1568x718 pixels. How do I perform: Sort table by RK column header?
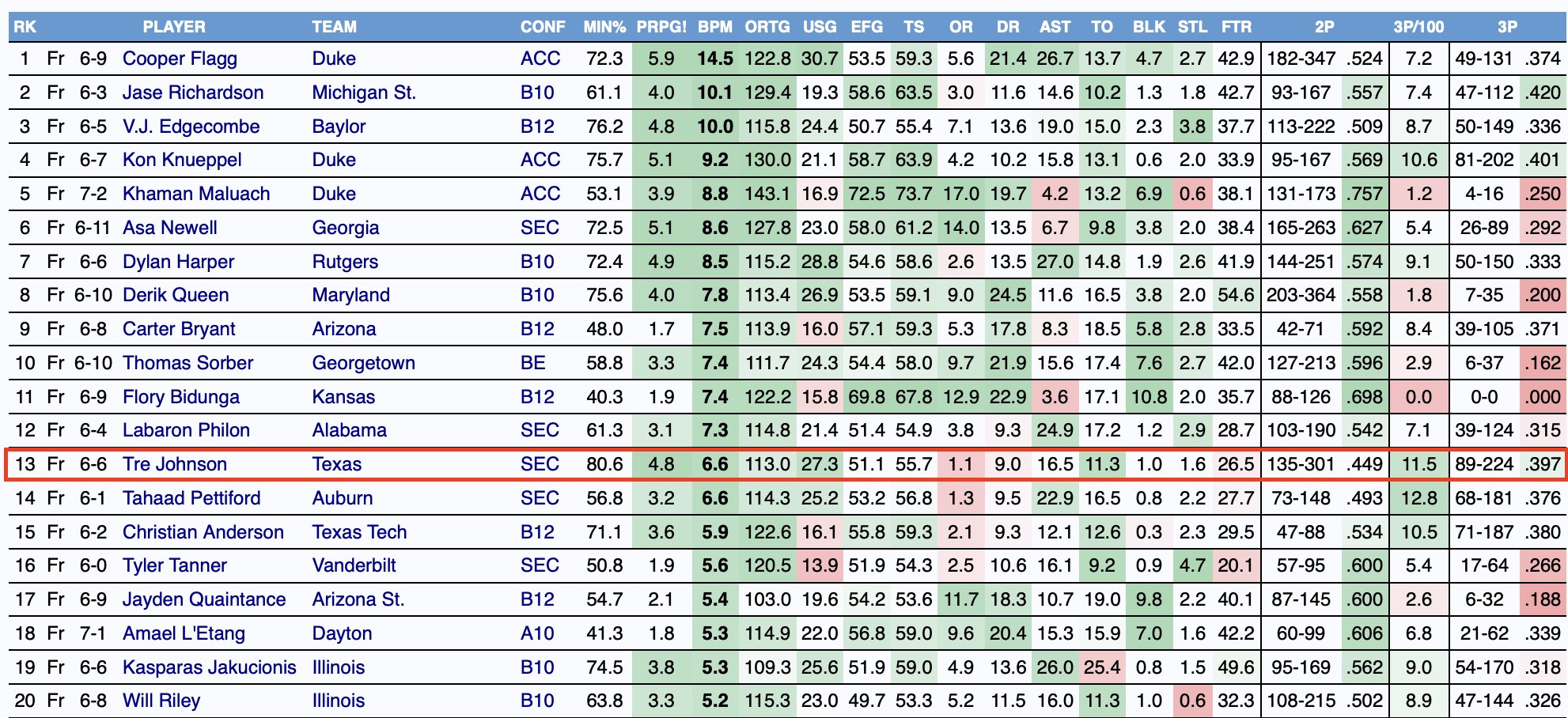point(25,27)
